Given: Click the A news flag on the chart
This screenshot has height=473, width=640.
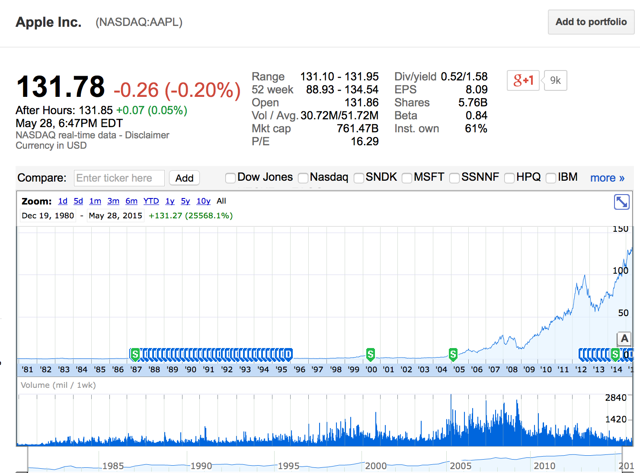Looking at the screenshot, I should [x=624, y=339].
